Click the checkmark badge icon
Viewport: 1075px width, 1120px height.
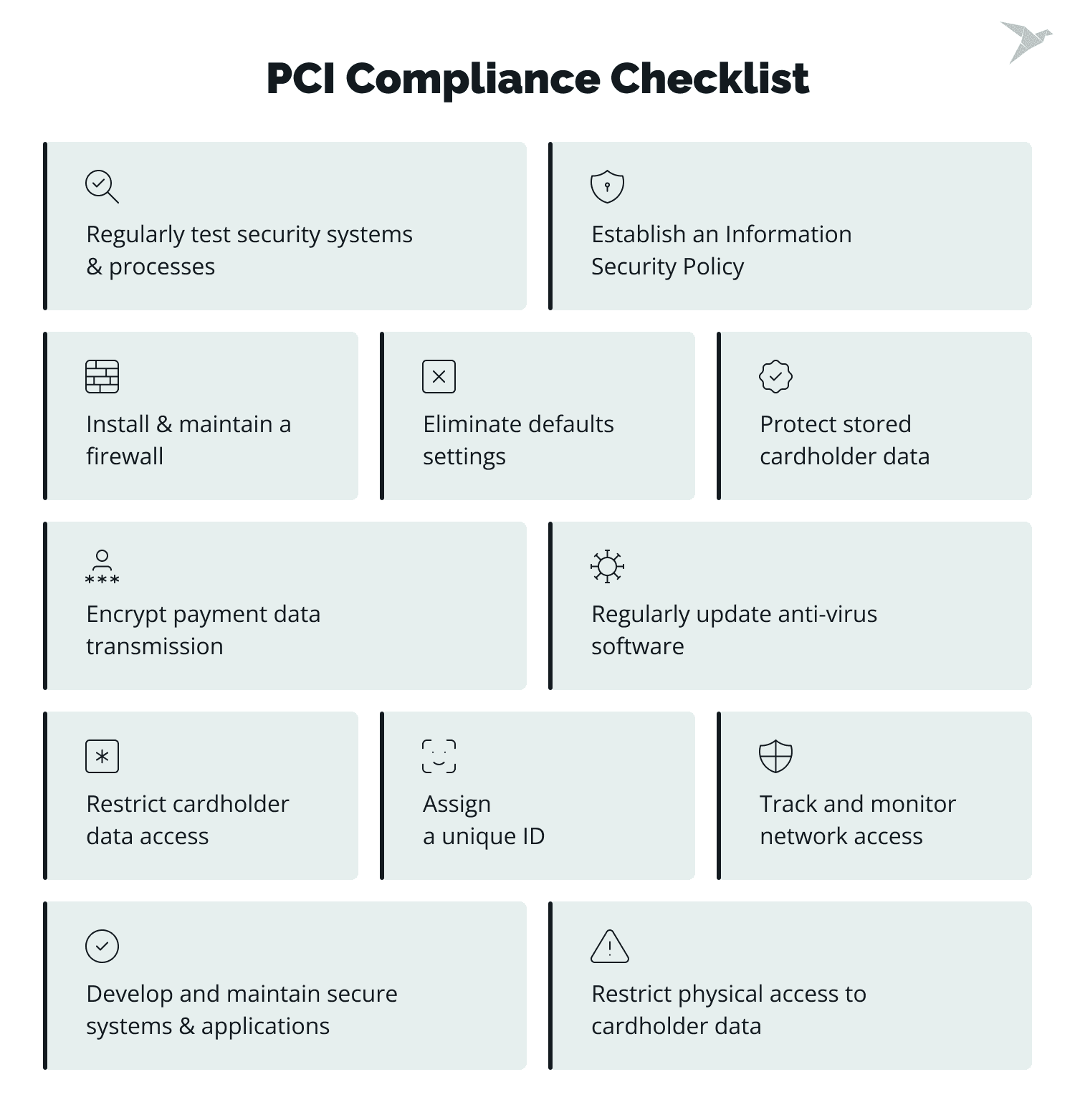tap(775, 376)
